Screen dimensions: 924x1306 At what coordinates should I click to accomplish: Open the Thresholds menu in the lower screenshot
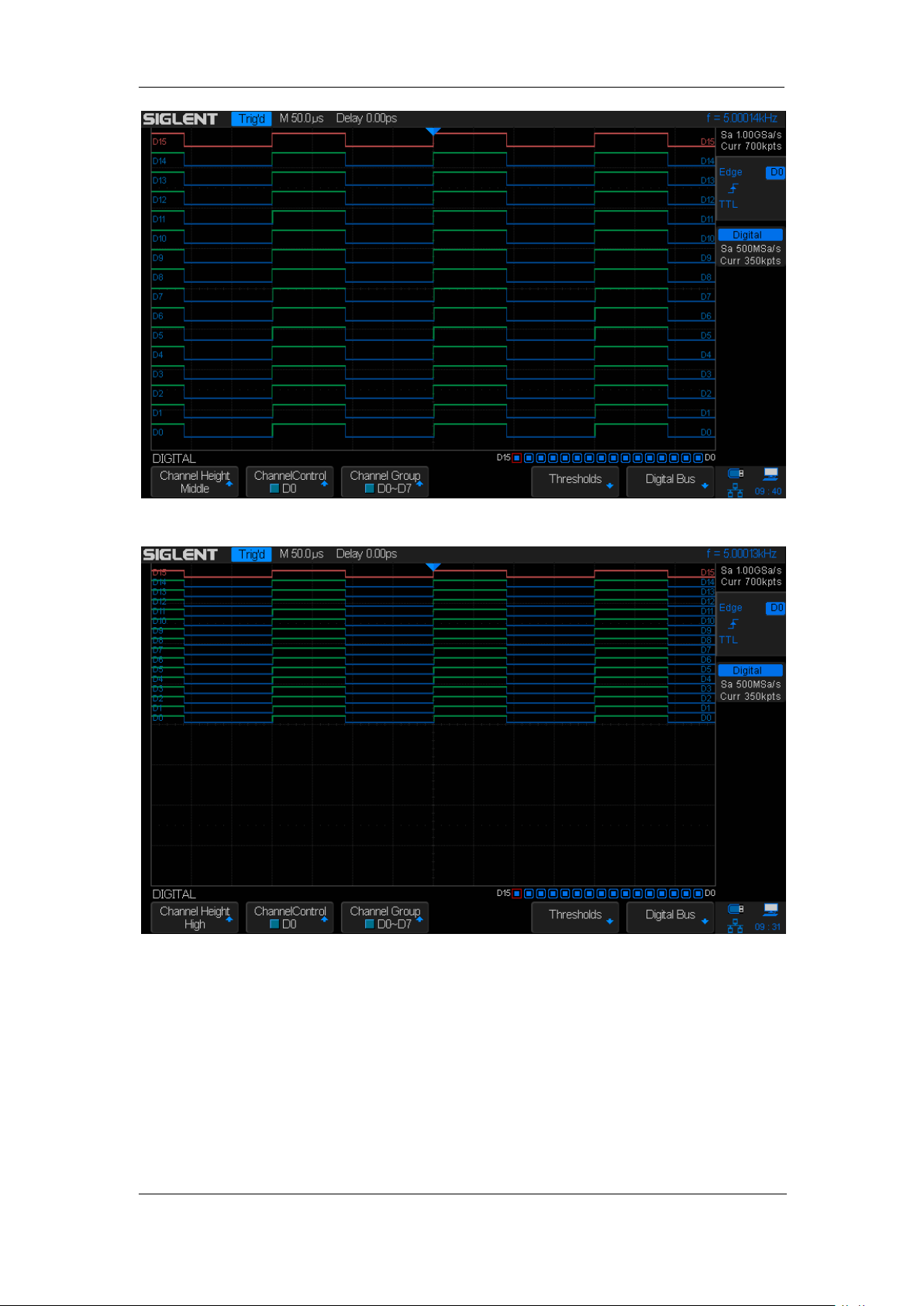pyautogui.click(x=575, y=917)
